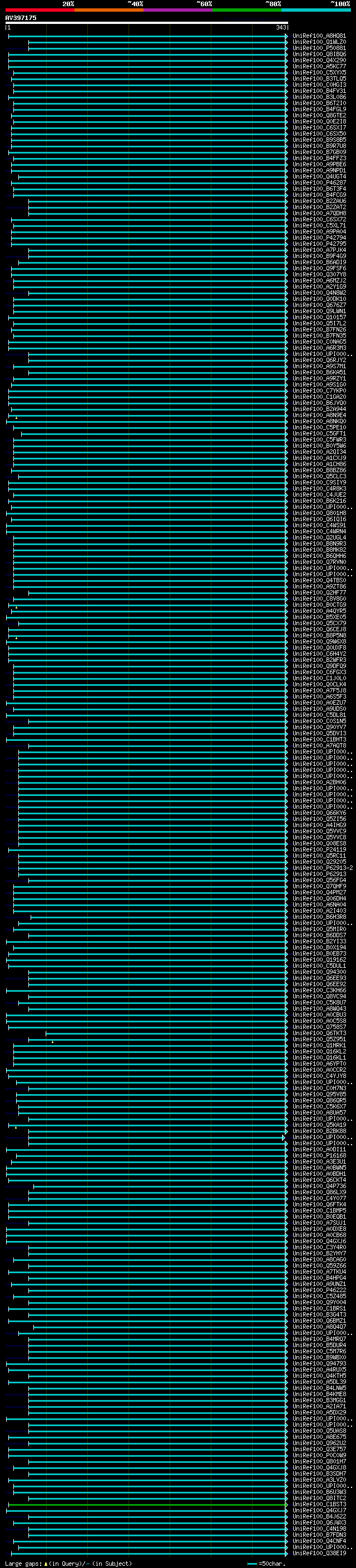Screen dimensions: 356x1568
Task: Select hit label UniRef100_P42795
Action: (x=319, y=244)
